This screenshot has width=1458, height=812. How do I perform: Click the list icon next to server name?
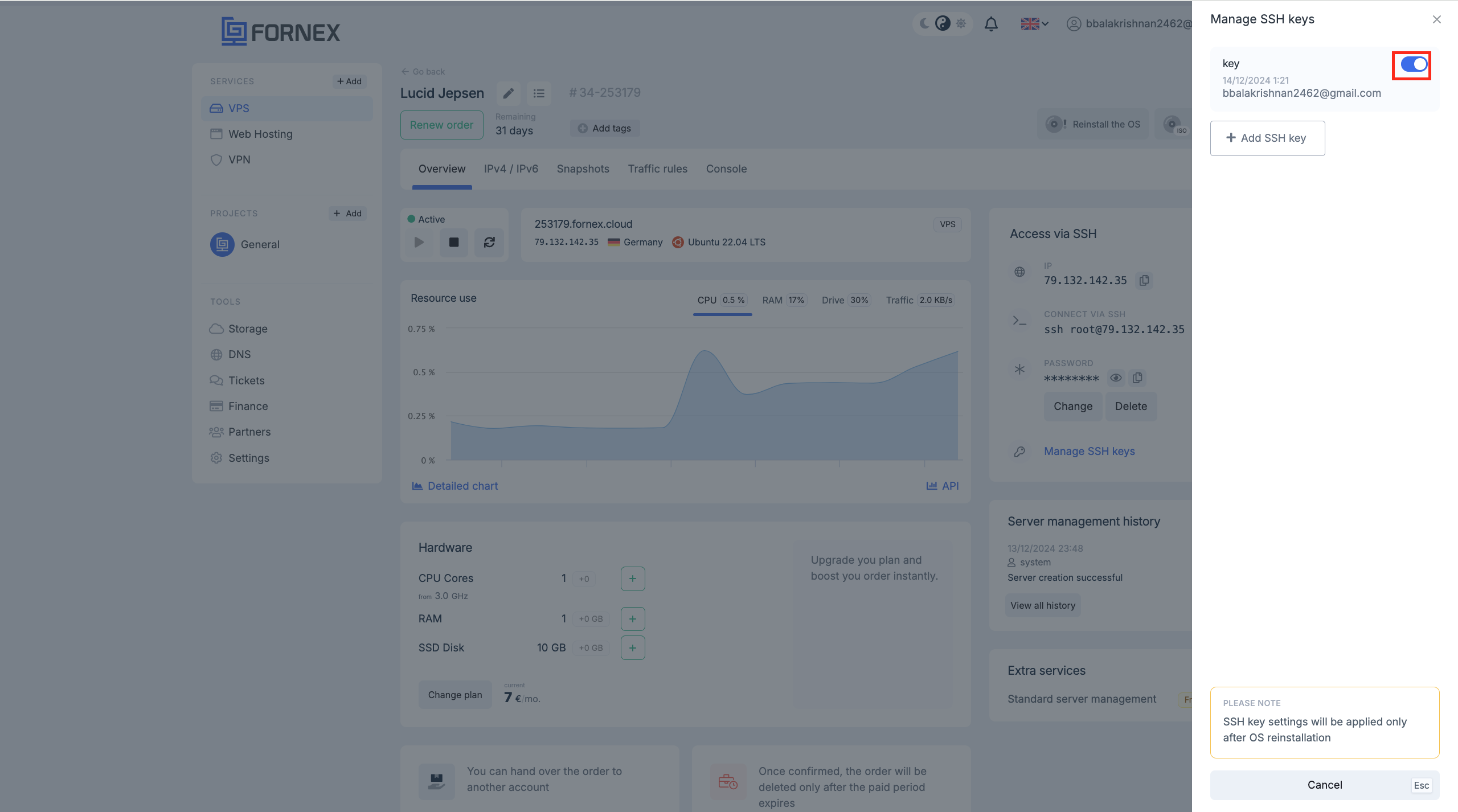click(539, 93)
